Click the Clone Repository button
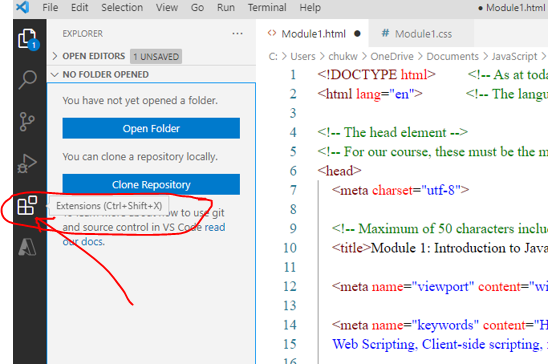The height and width of the screenshot is (364, 548). 151,184
